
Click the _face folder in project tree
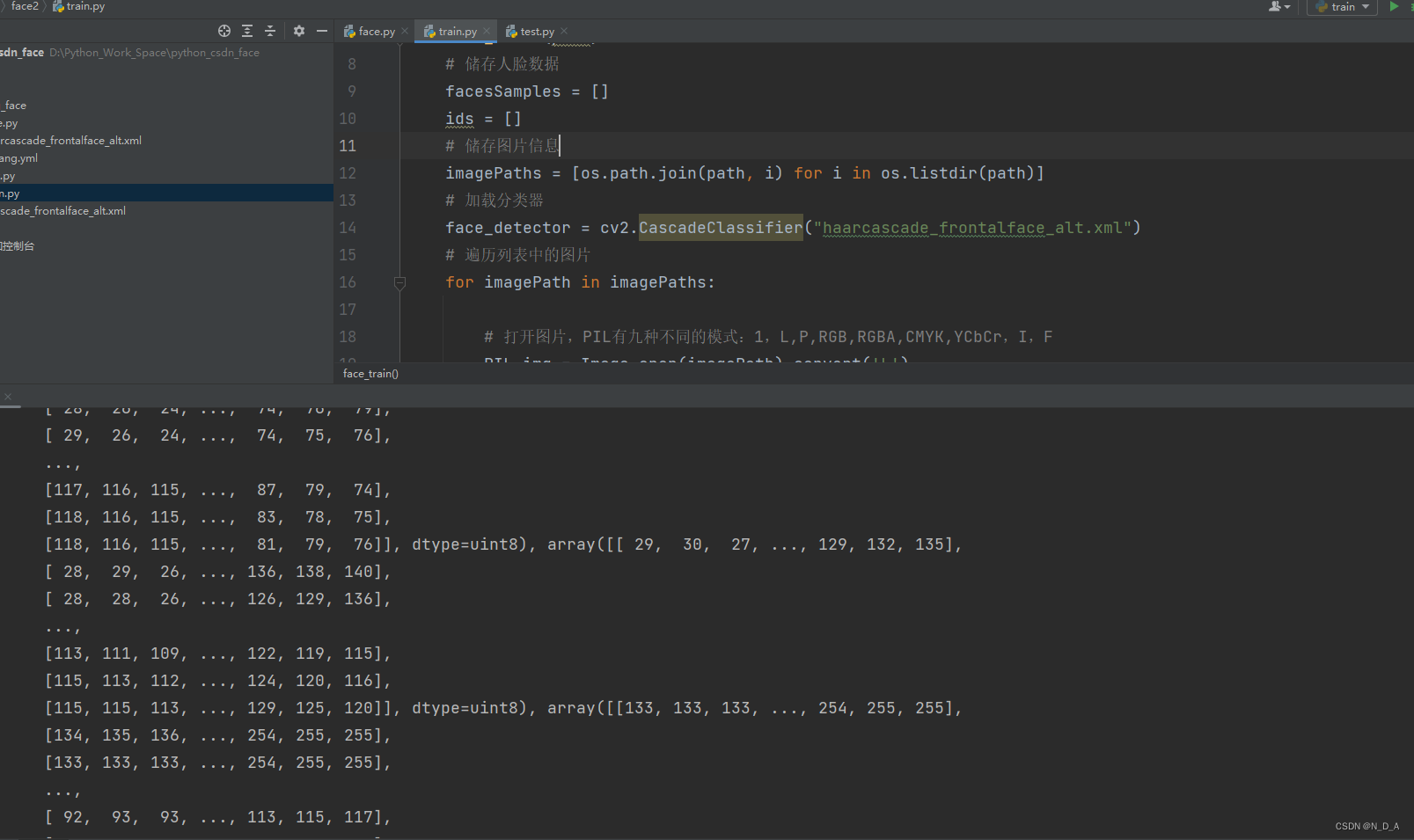[14, 106]
